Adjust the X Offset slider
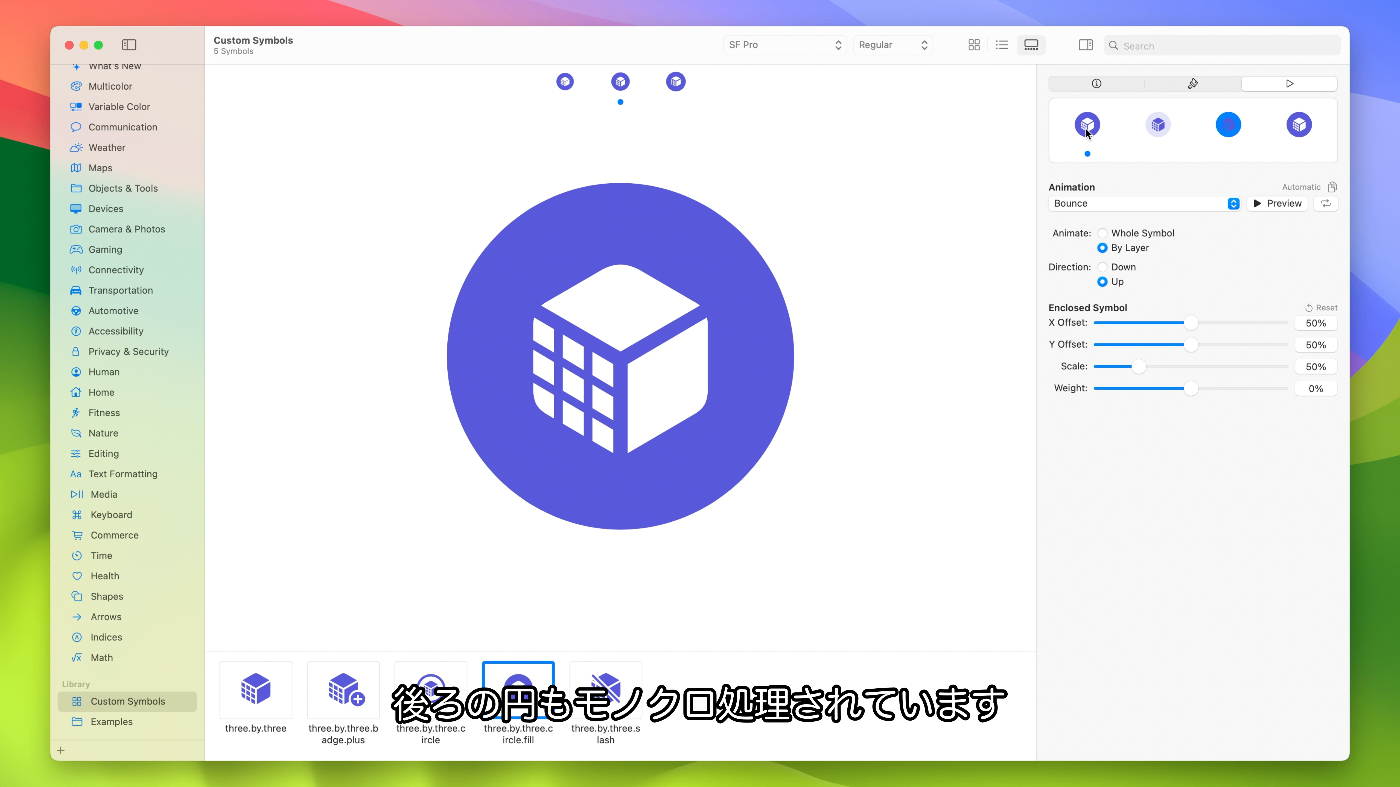 [1191, 323]
